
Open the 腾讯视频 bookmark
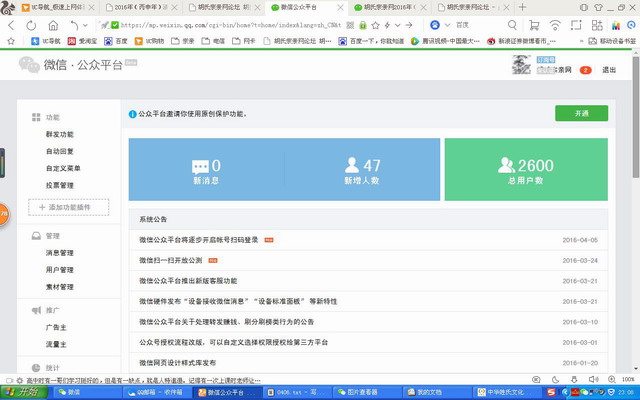[x=445, y=41]
